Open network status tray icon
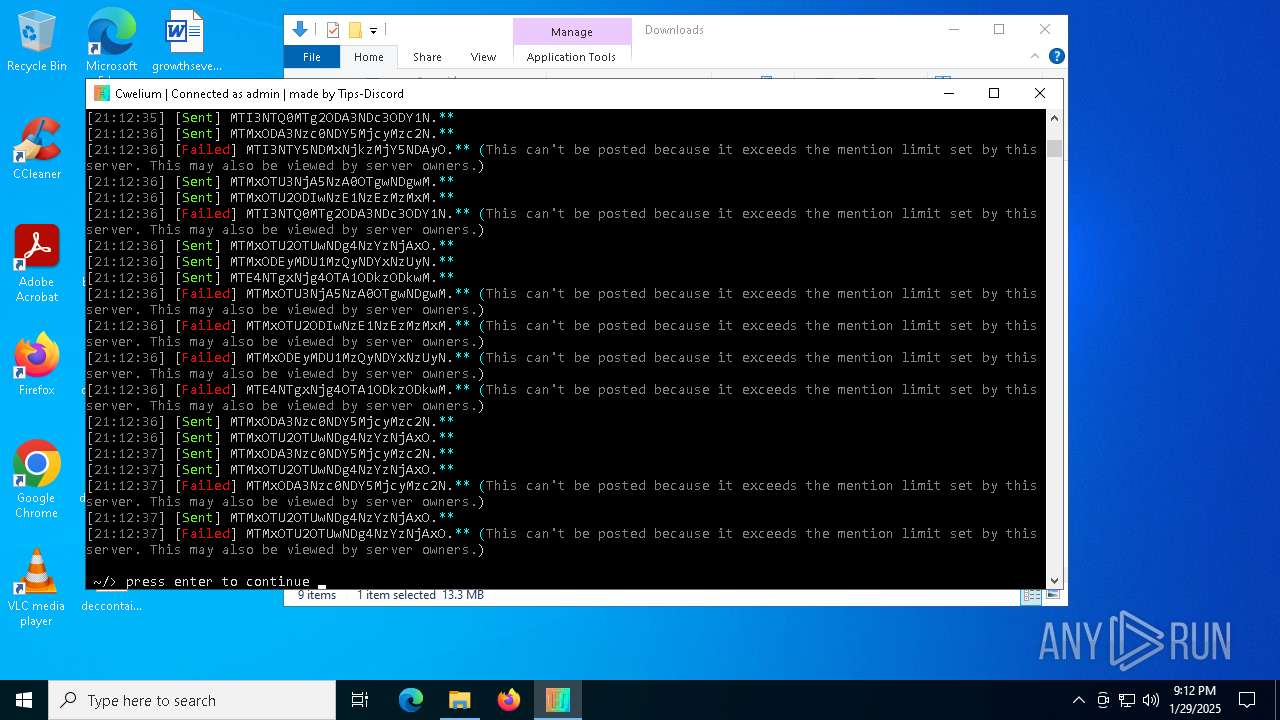This screenshot has width=1280, height=720. pyautogui.click(x=1127, y=700)
